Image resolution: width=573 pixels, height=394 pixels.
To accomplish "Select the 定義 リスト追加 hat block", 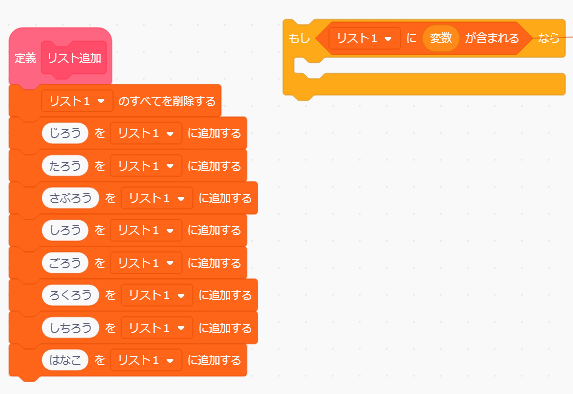I will pos(60,57).
